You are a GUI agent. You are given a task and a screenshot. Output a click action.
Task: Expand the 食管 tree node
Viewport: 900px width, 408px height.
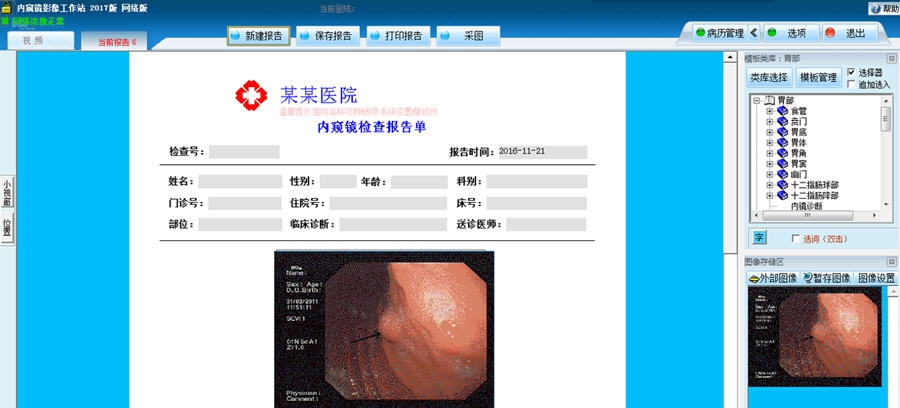[770, 111]
